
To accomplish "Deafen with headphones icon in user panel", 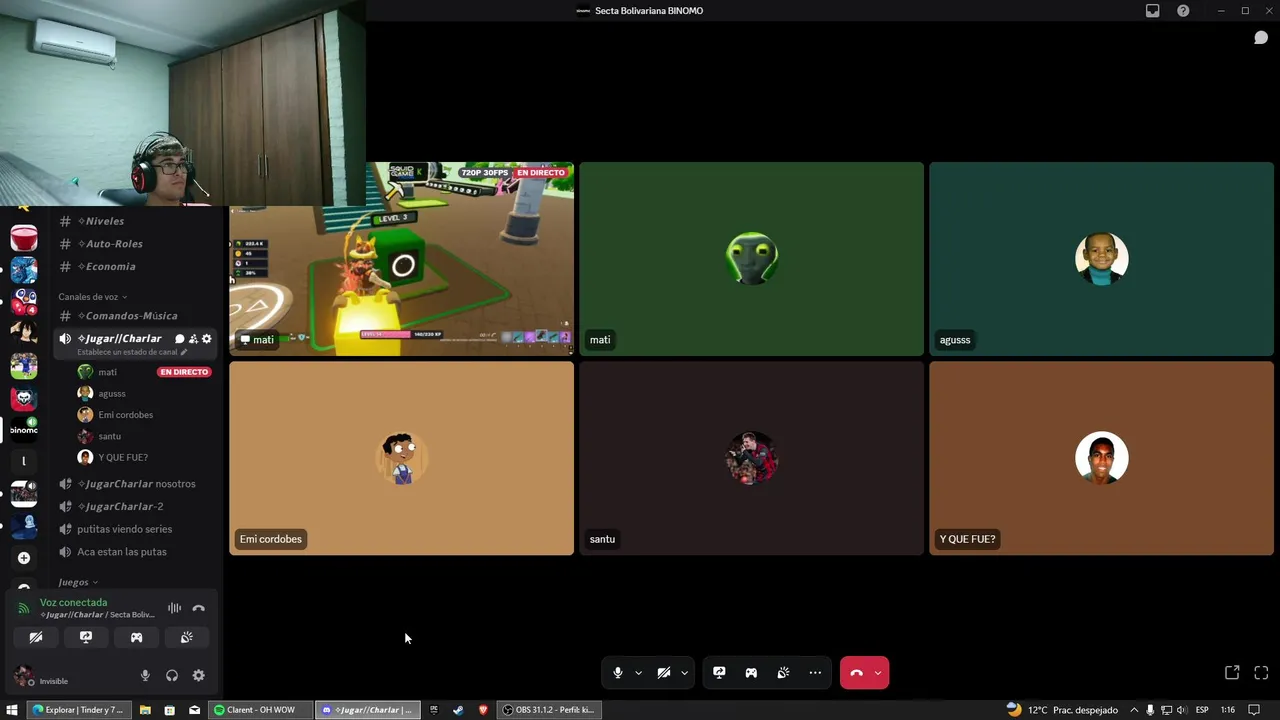I will coord(172,676).
